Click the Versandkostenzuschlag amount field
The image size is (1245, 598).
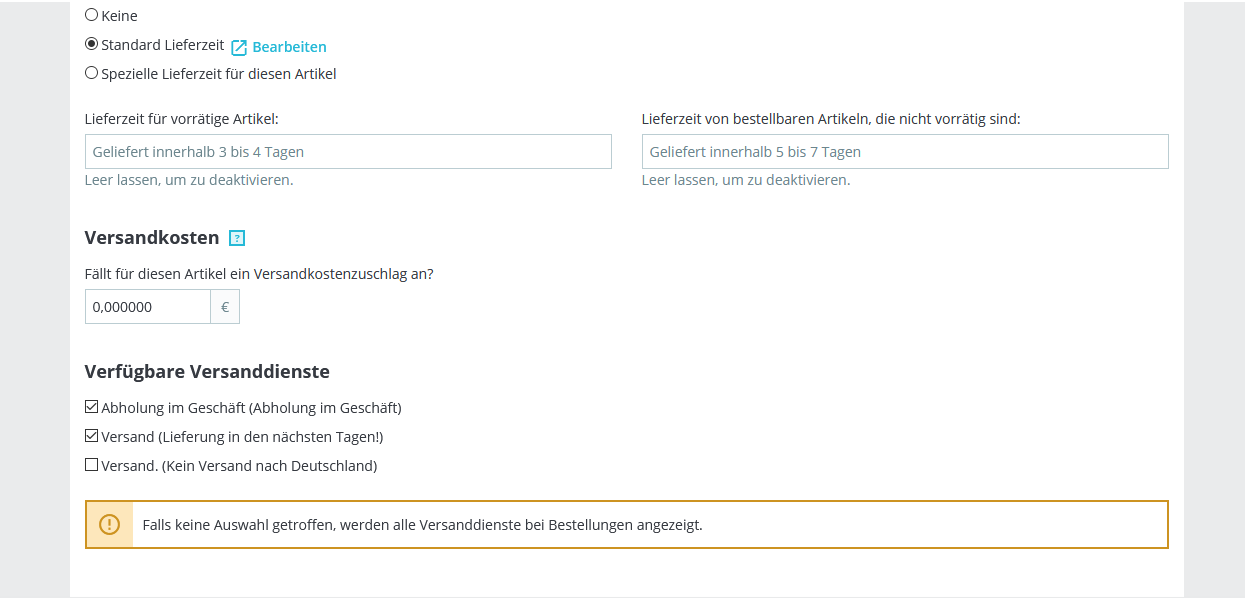point(147,307)
